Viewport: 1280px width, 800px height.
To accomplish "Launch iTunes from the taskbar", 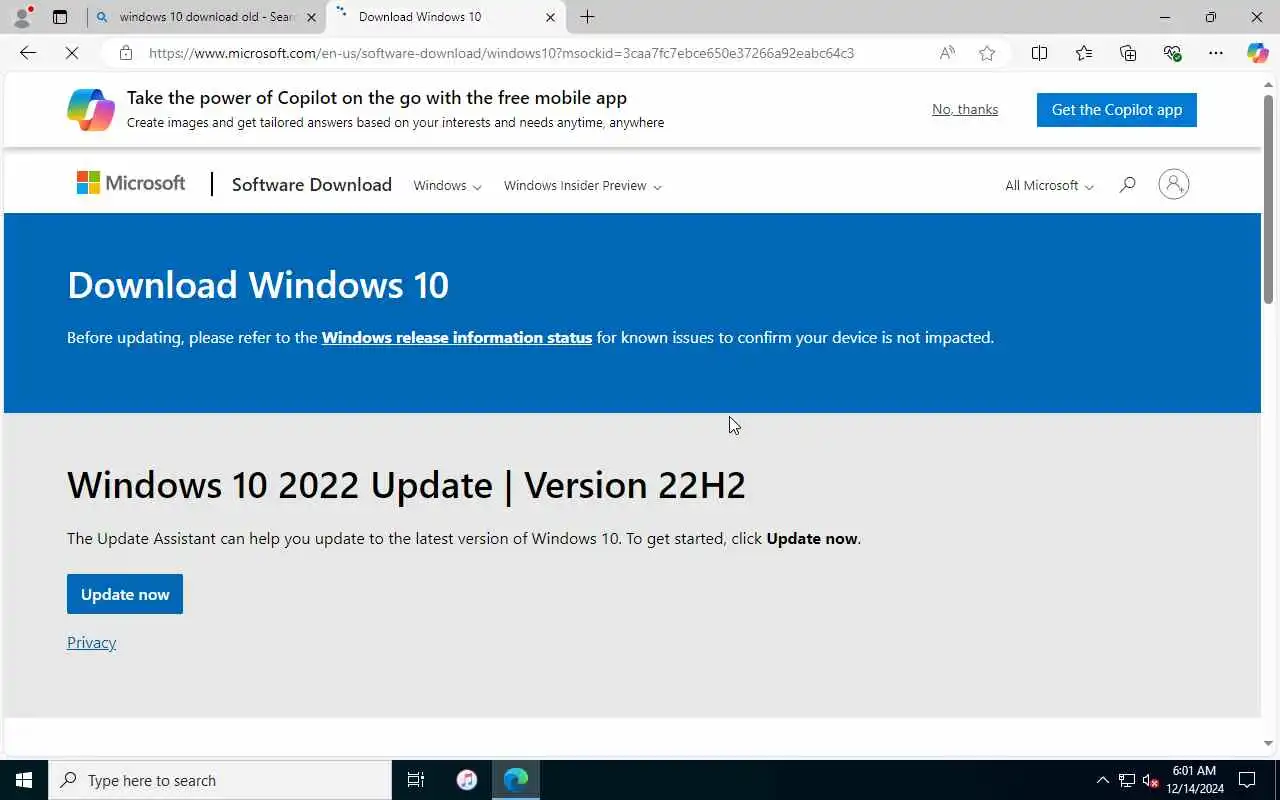I will [x=467, y=780].
